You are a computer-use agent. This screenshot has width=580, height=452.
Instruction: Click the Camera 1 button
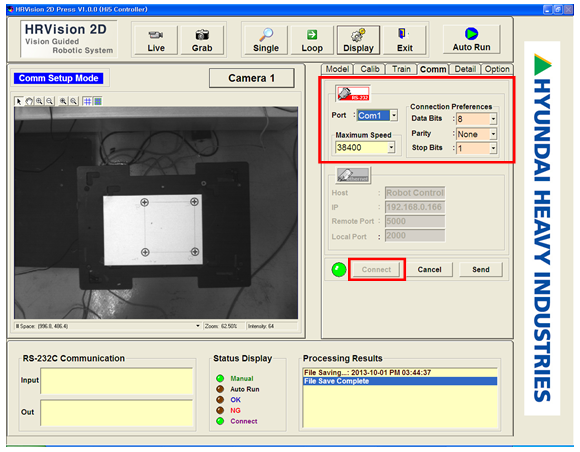[252, 78]
